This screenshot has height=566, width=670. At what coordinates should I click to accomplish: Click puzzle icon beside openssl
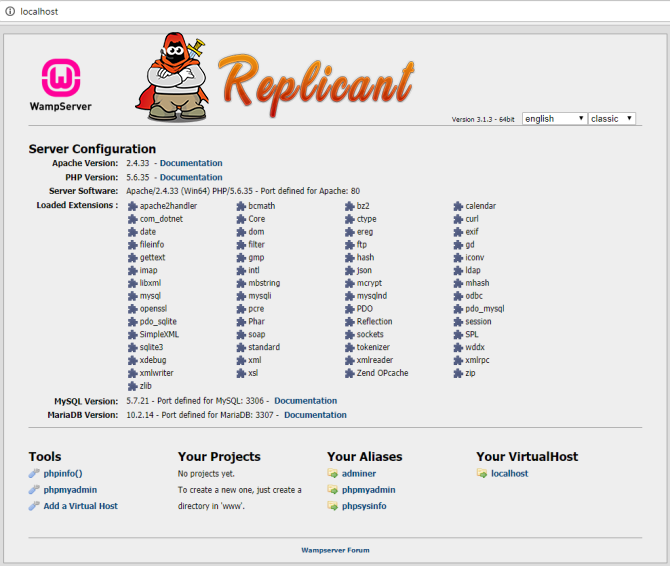[132, 309]
